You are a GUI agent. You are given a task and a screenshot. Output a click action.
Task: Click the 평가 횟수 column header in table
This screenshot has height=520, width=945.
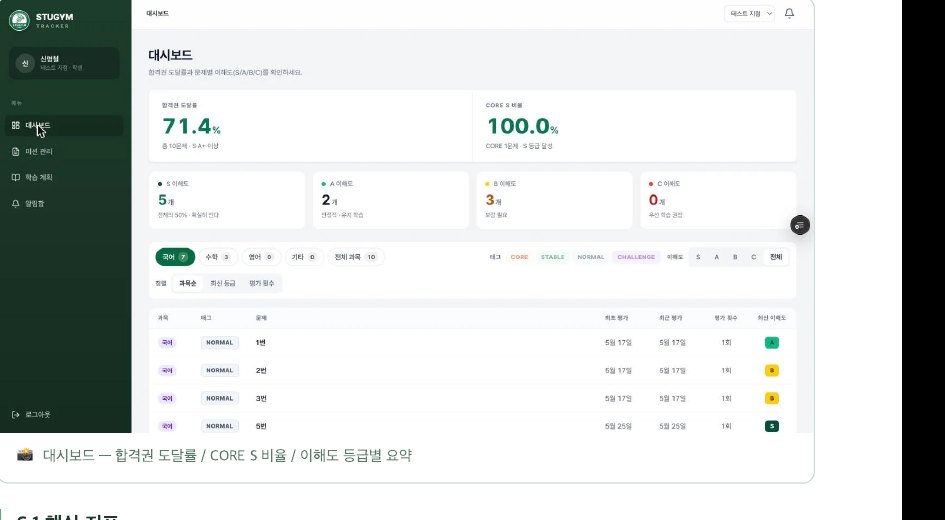pyautogui.click(x=726, y=318)
